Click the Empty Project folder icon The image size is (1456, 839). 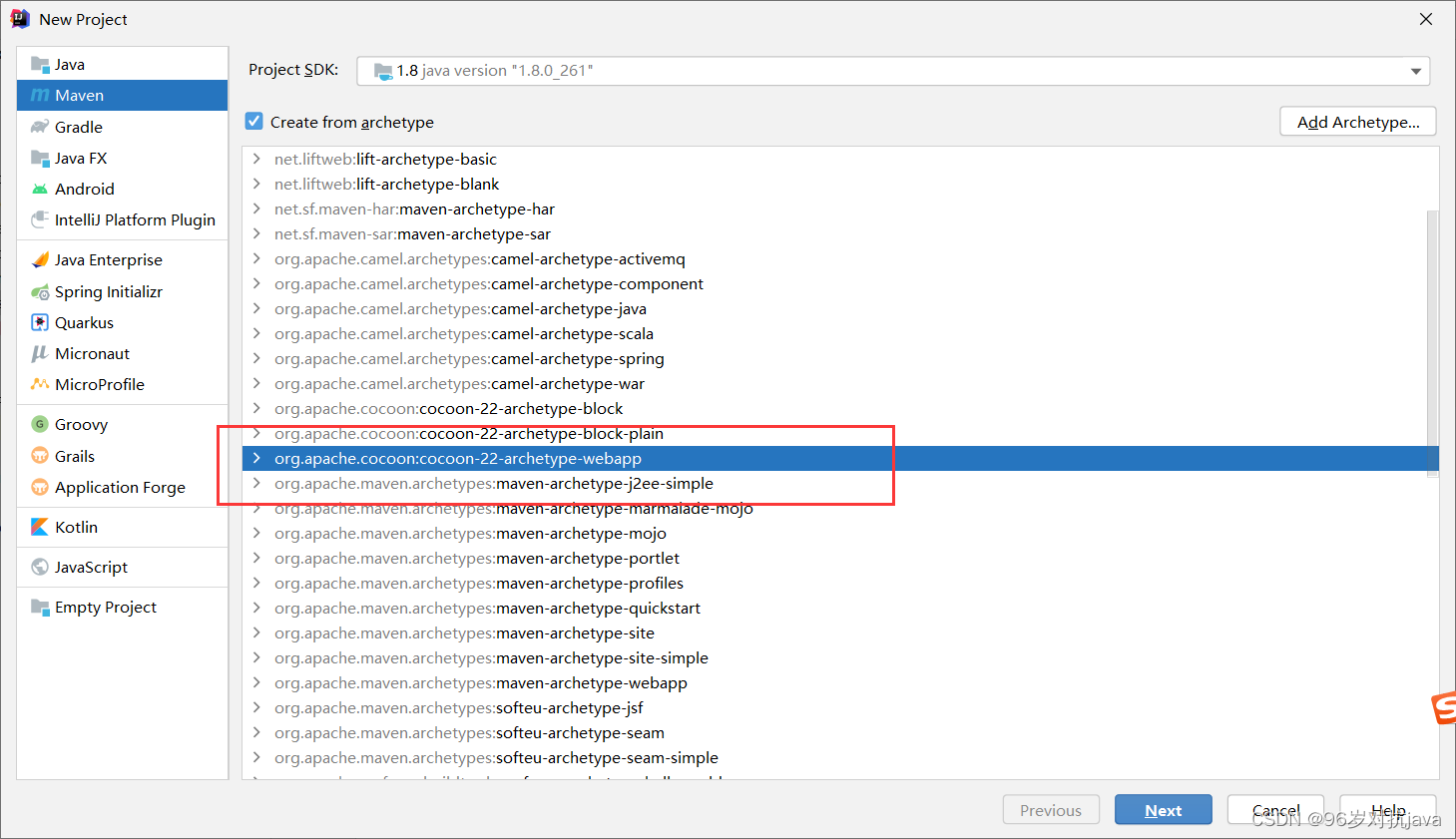click(40, 607)
